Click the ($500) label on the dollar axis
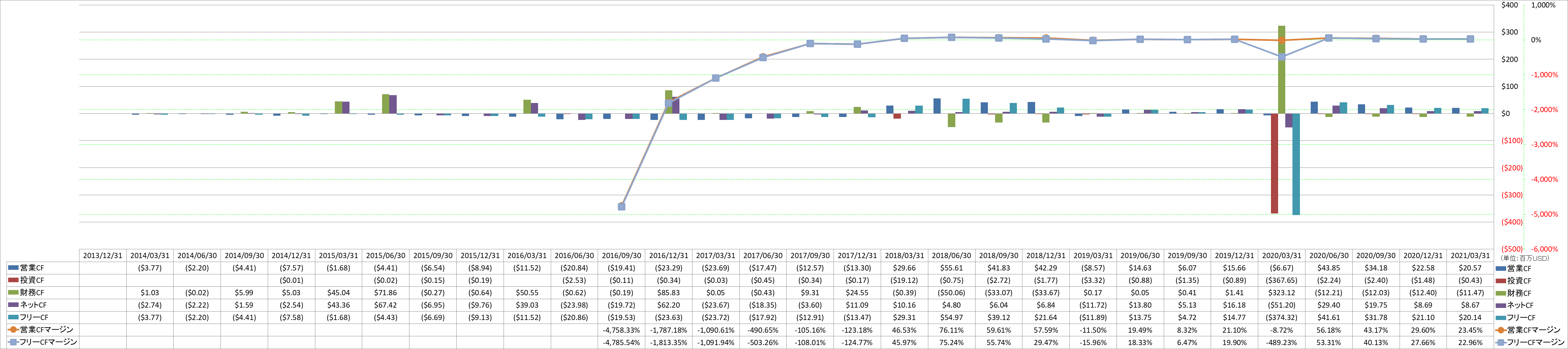1568x349 pixels. coord(1512,249)
